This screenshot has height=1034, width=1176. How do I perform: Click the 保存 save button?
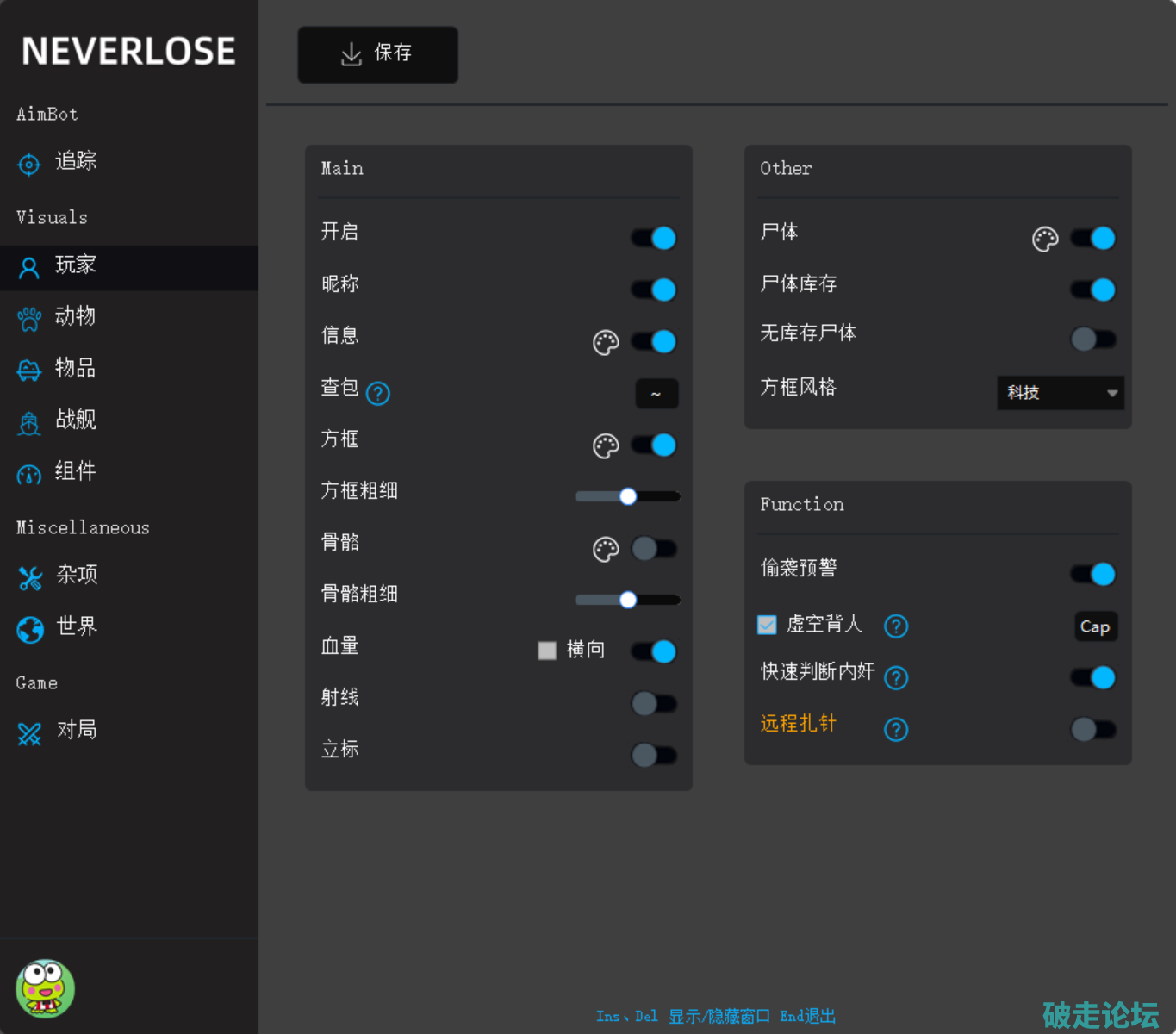[x=377, y=54]
